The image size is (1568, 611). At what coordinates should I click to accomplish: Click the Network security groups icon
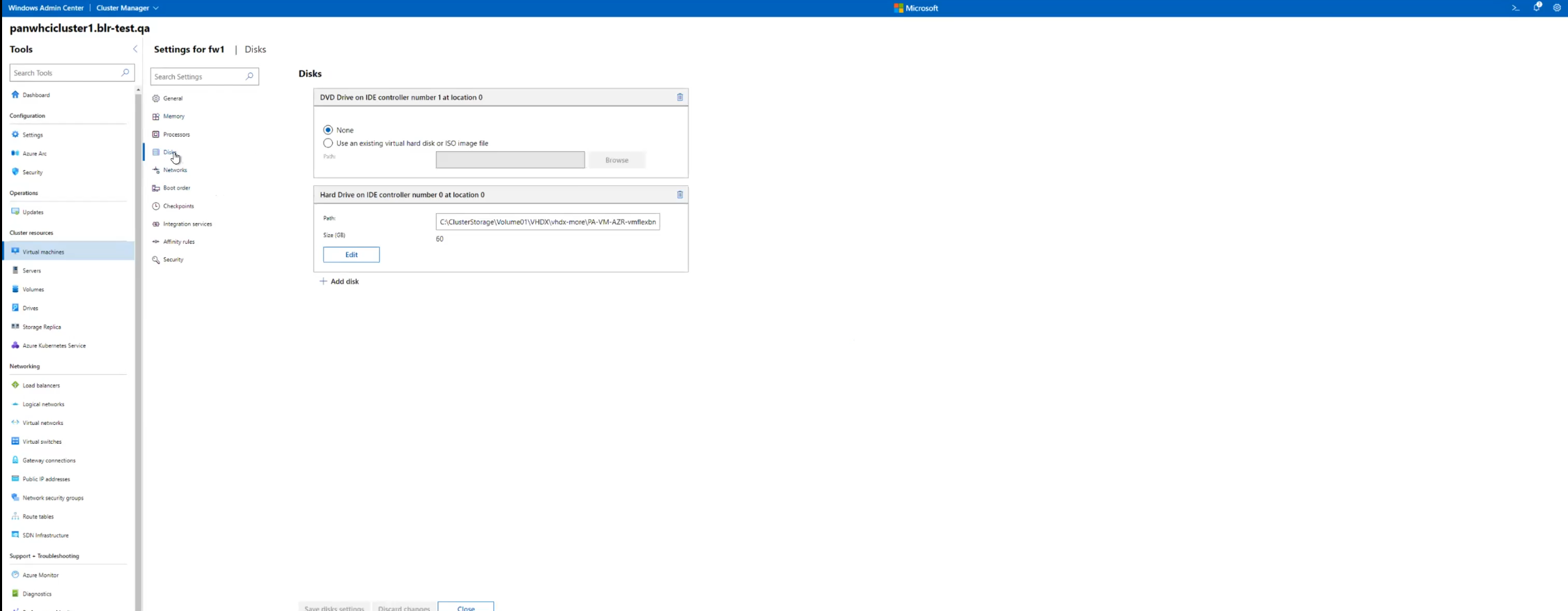(15, 497)
